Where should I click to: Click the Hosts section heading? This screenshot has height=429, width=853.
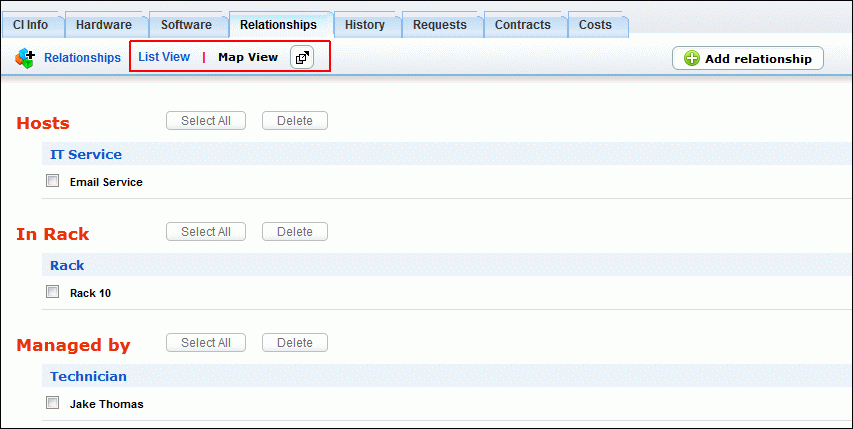coord(43,123)
